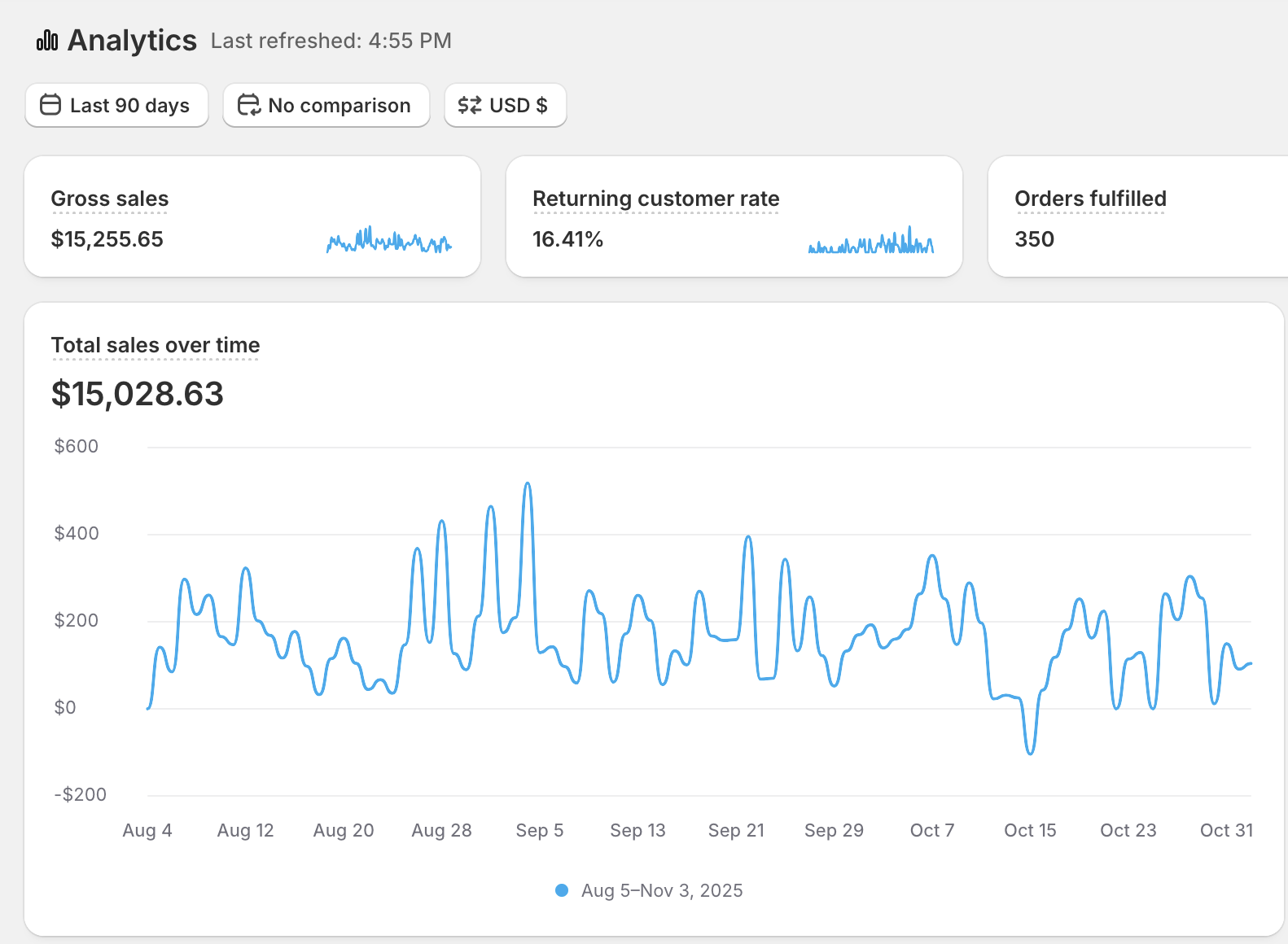Click the Aug 12 x-axis label
Image resolution: width=1288 pixels, height=944 pixels.
[245, 830]
